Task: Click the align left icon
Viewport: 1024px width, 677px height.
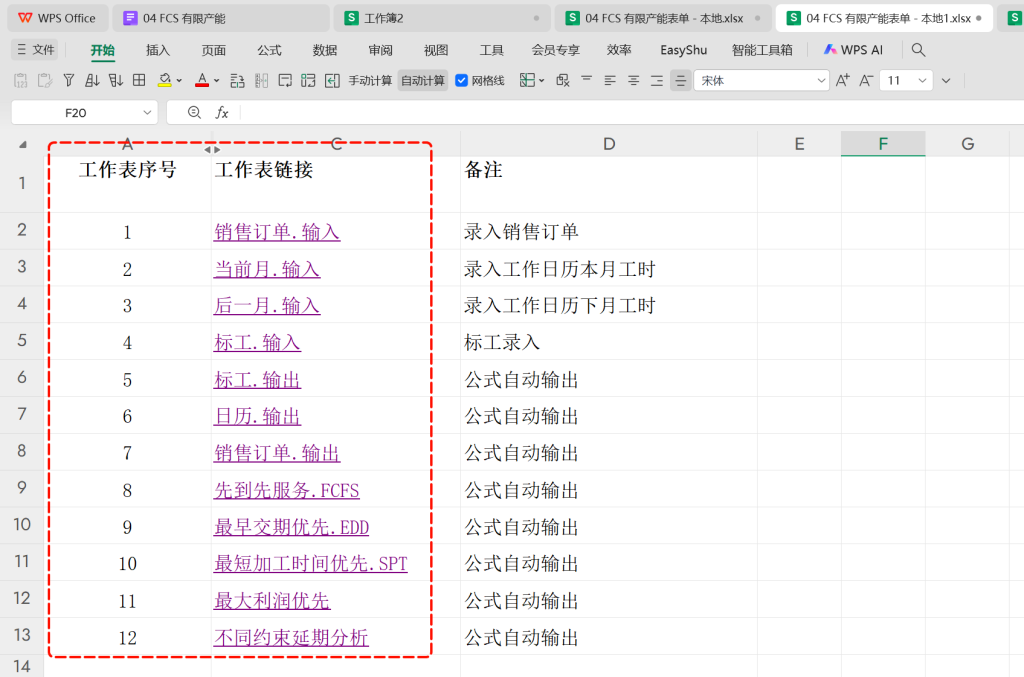Action: tap(610, 80)
